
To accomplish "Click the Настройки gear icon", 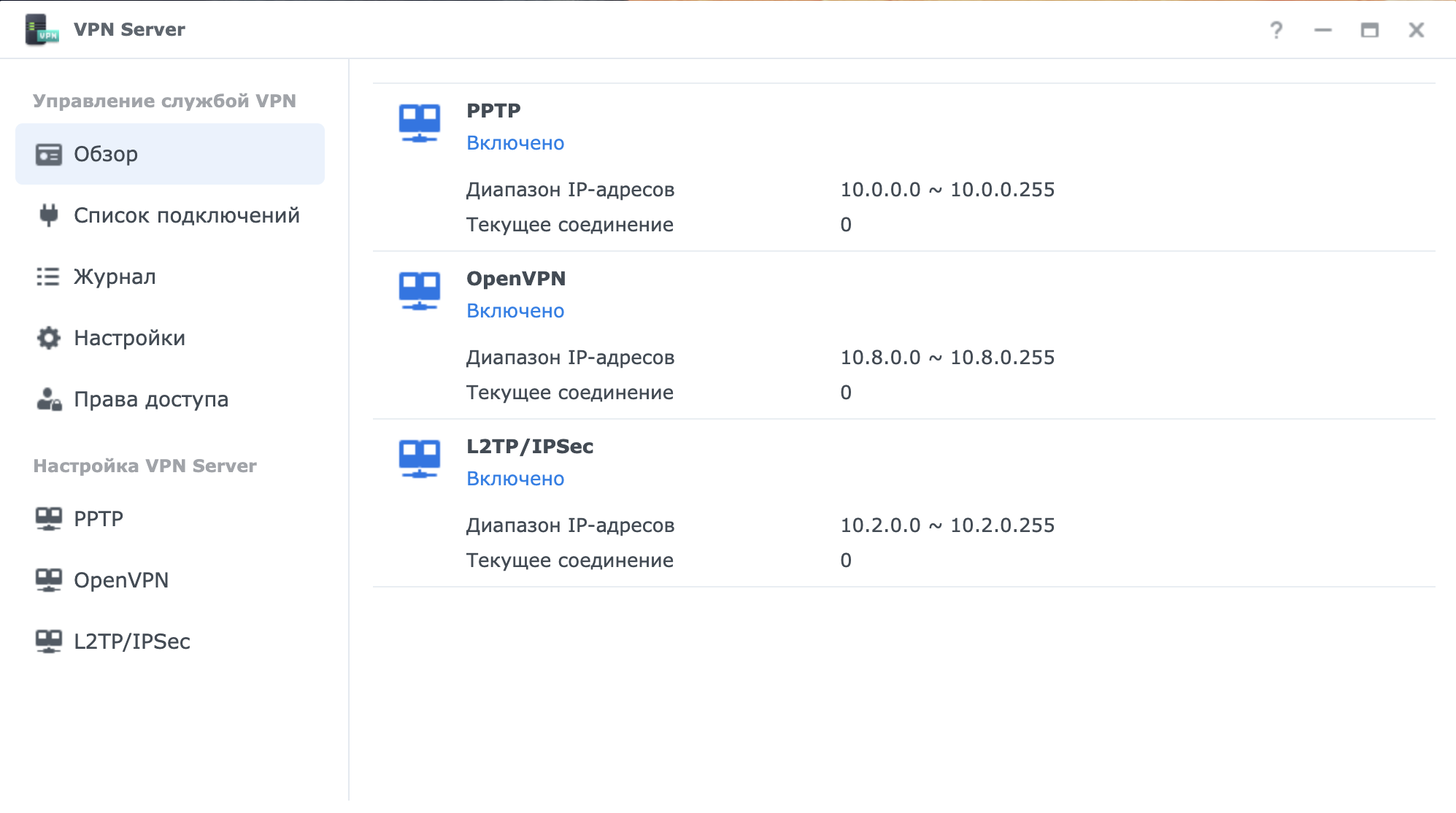I will [x=49, y=338].
